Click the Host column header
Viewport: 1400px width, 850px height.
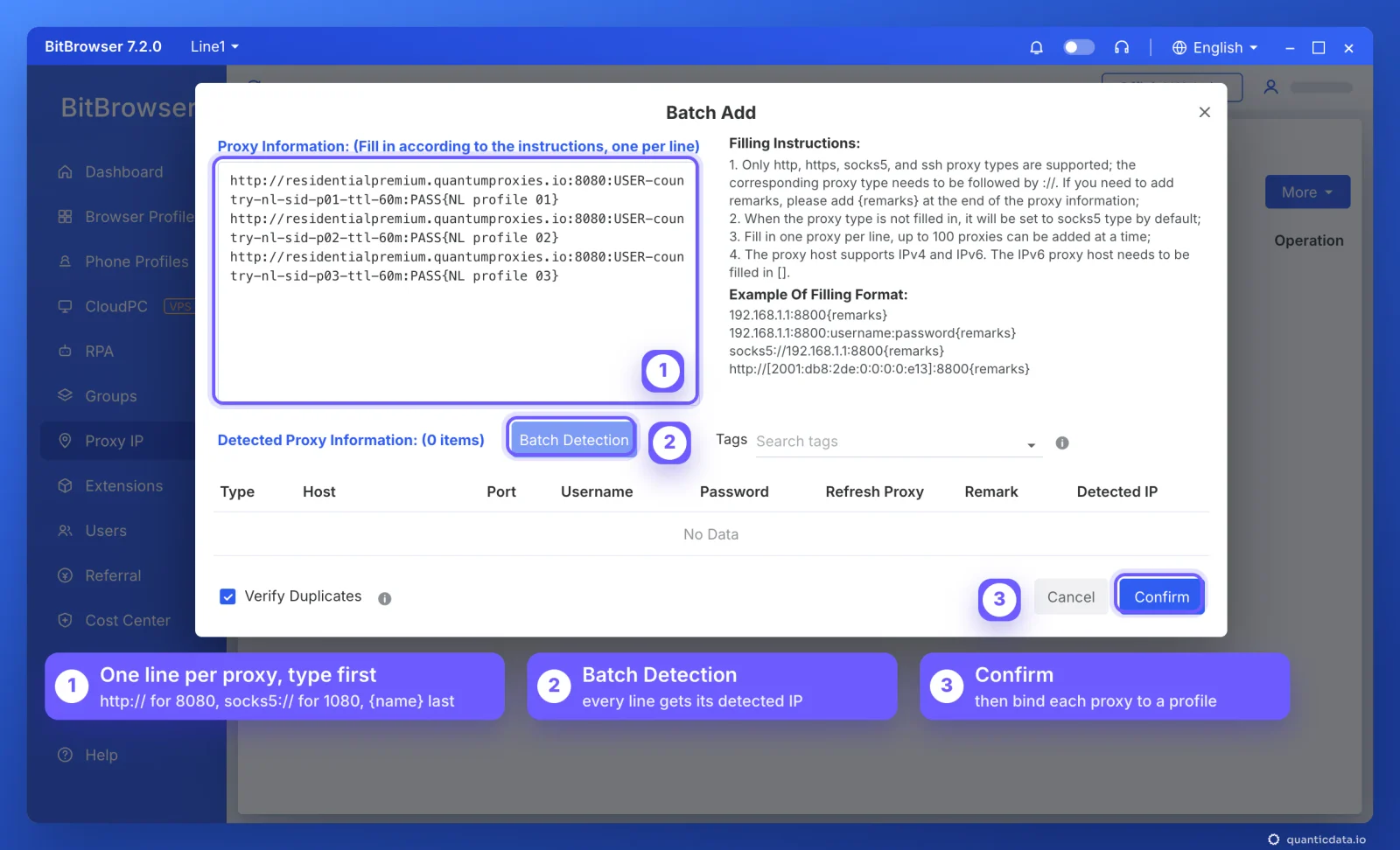[x=319, y=491]
